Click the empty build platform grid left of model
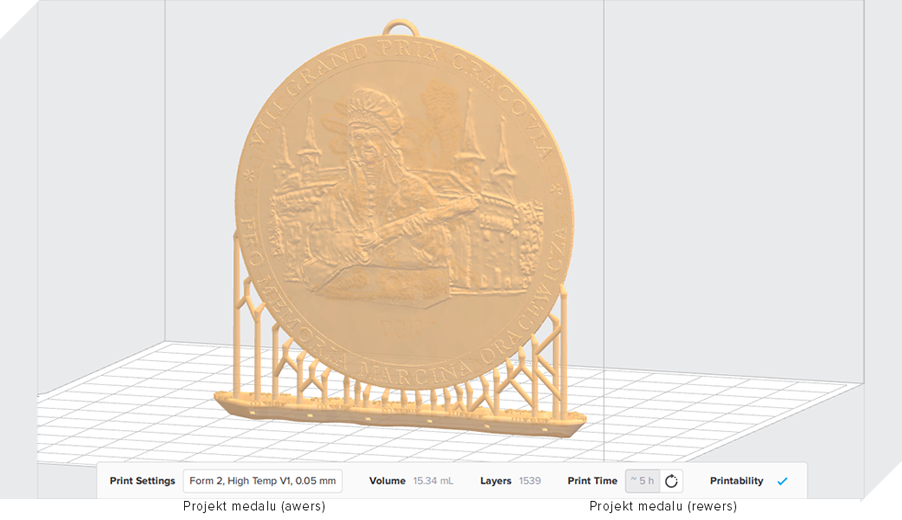Screen dimensions: 902x520 coord(120,400)
